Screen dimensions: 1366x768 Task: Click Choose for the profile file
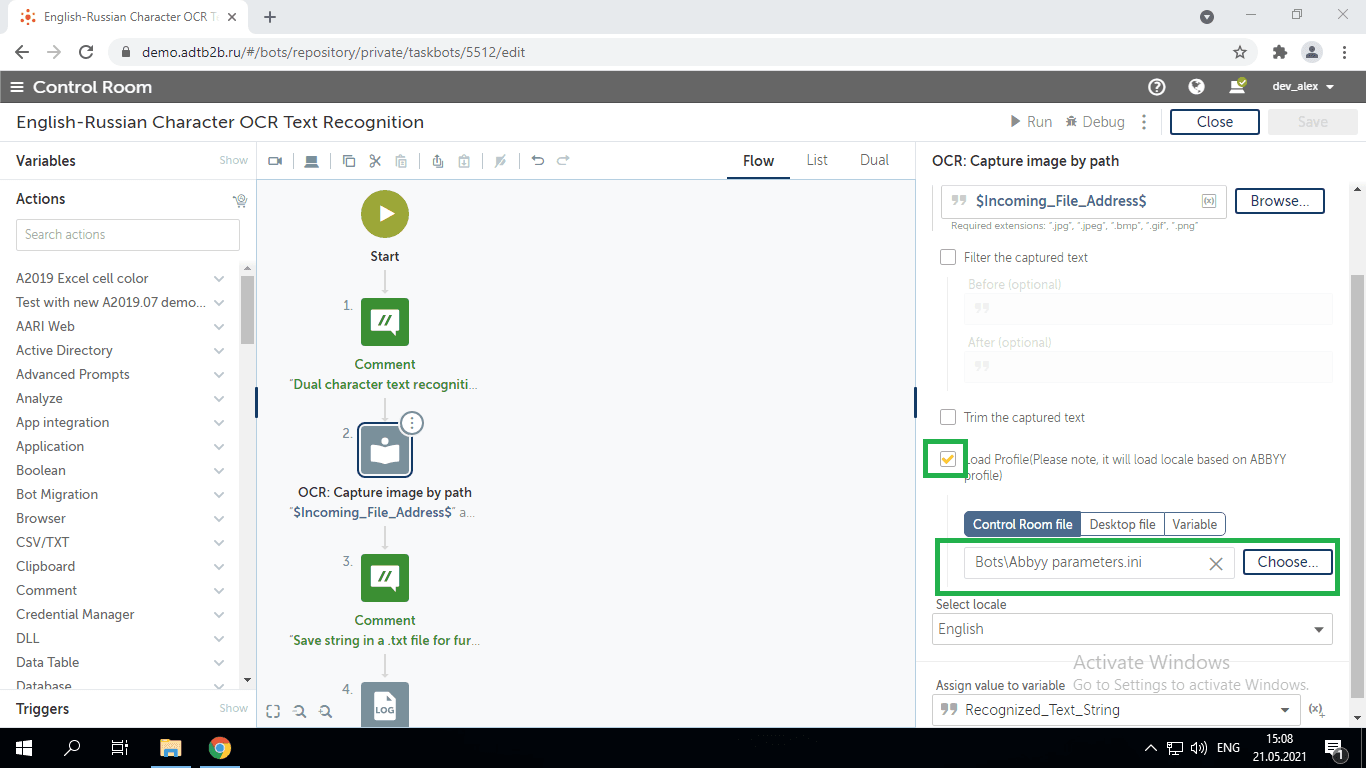click(1288, 562)
